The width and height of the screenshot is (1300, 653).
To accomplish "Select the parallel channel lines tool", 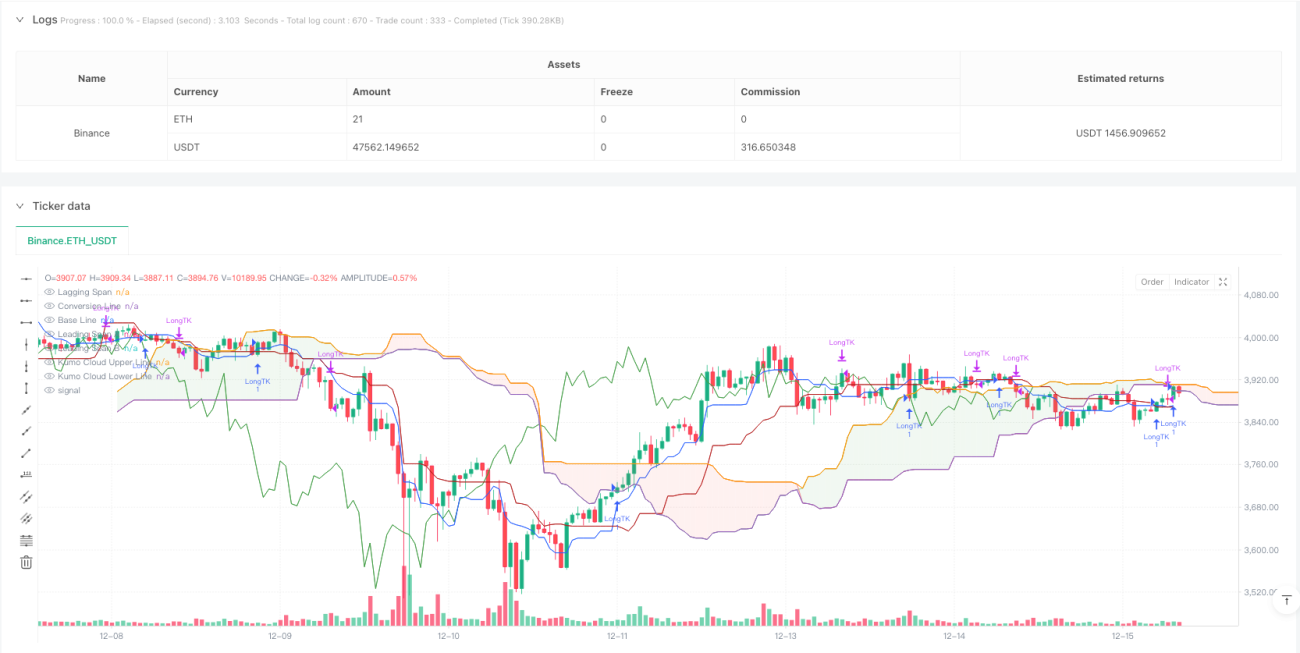I will click(27, 497).
